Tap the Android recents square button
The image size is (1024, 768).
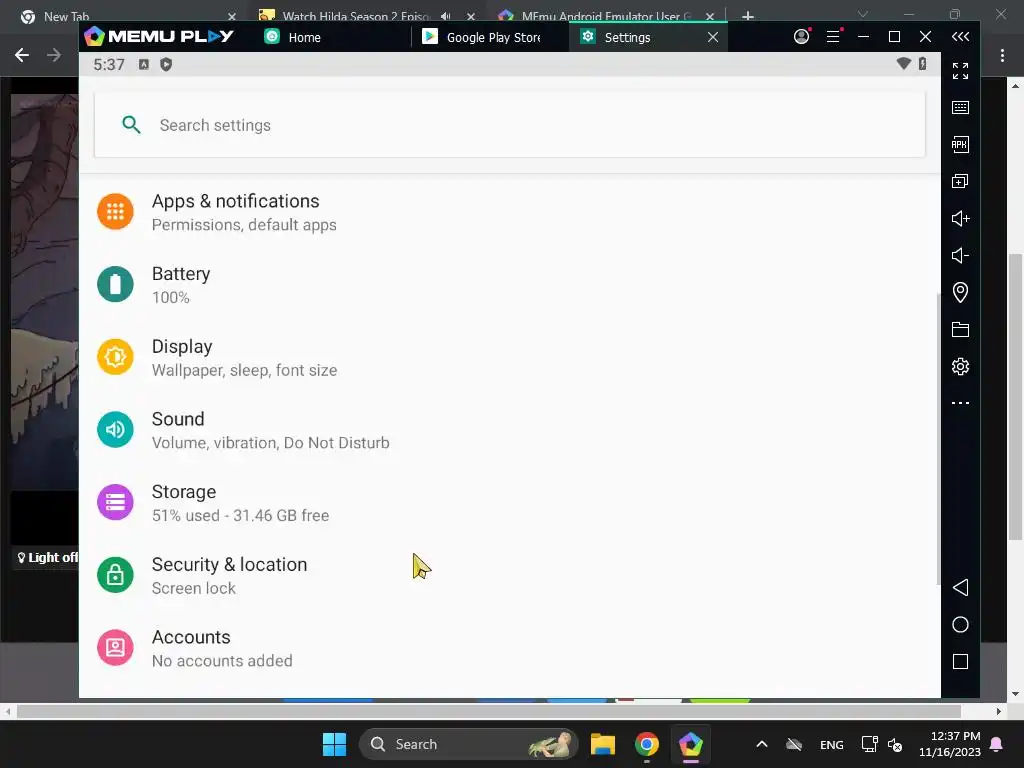960,662
